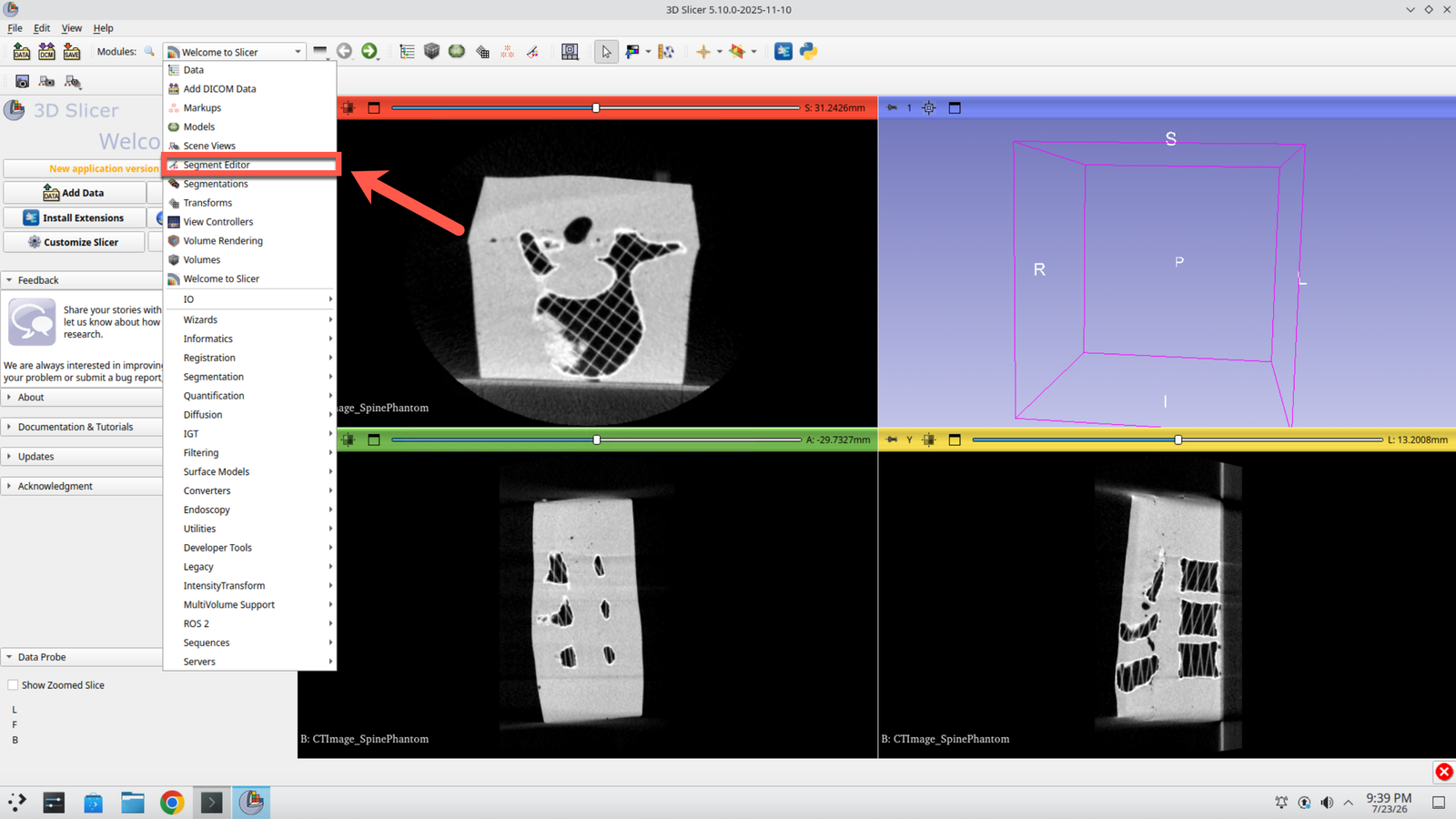Click the restore scene view icon
Screen dimensions: 1456x819
click(x=73, y=82)
